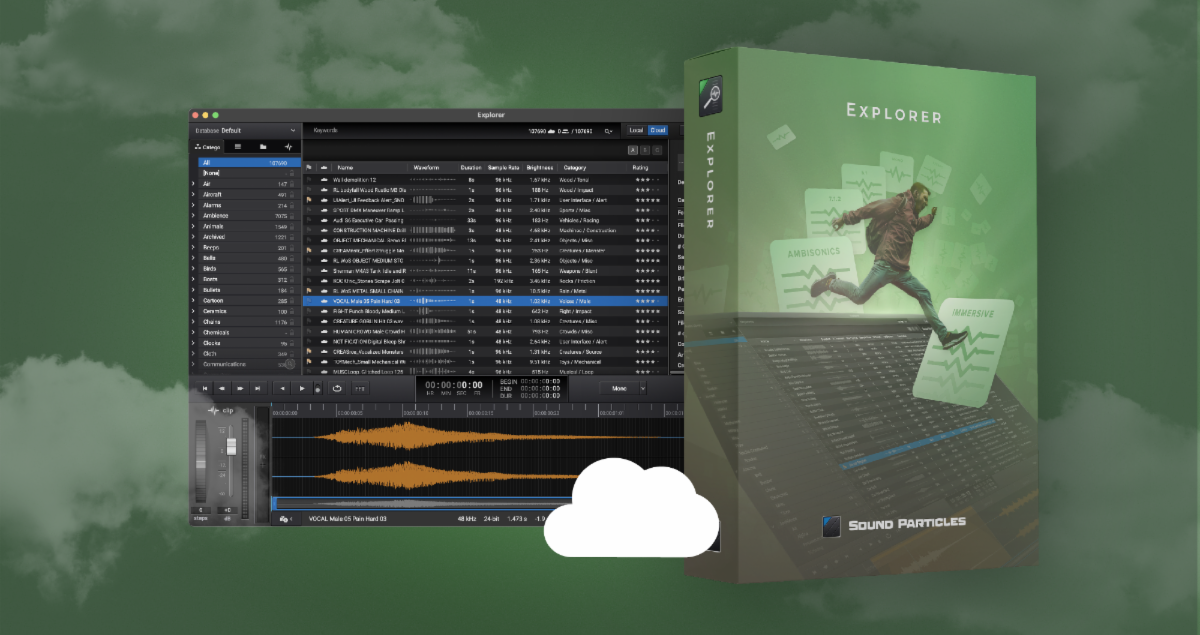Sort by the Duration column header

pos(471,167)
